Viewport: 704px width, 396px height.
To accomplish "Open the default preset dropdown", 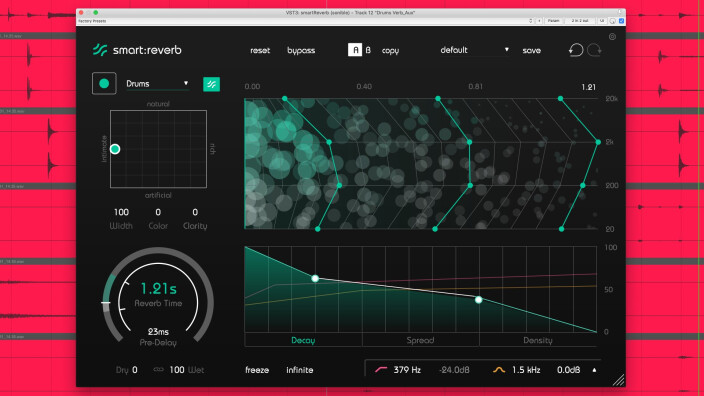I will pyautogui.click(x=474, y=50).
